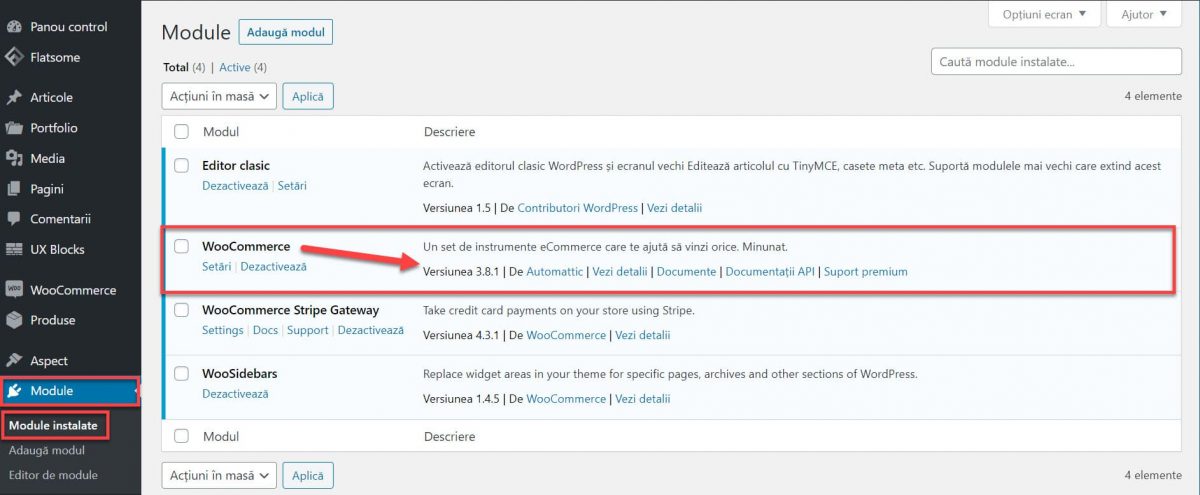Toggle select-all checkbox in table footer
The height and width of the screenshot is (495, 1200).
(182, 436)
